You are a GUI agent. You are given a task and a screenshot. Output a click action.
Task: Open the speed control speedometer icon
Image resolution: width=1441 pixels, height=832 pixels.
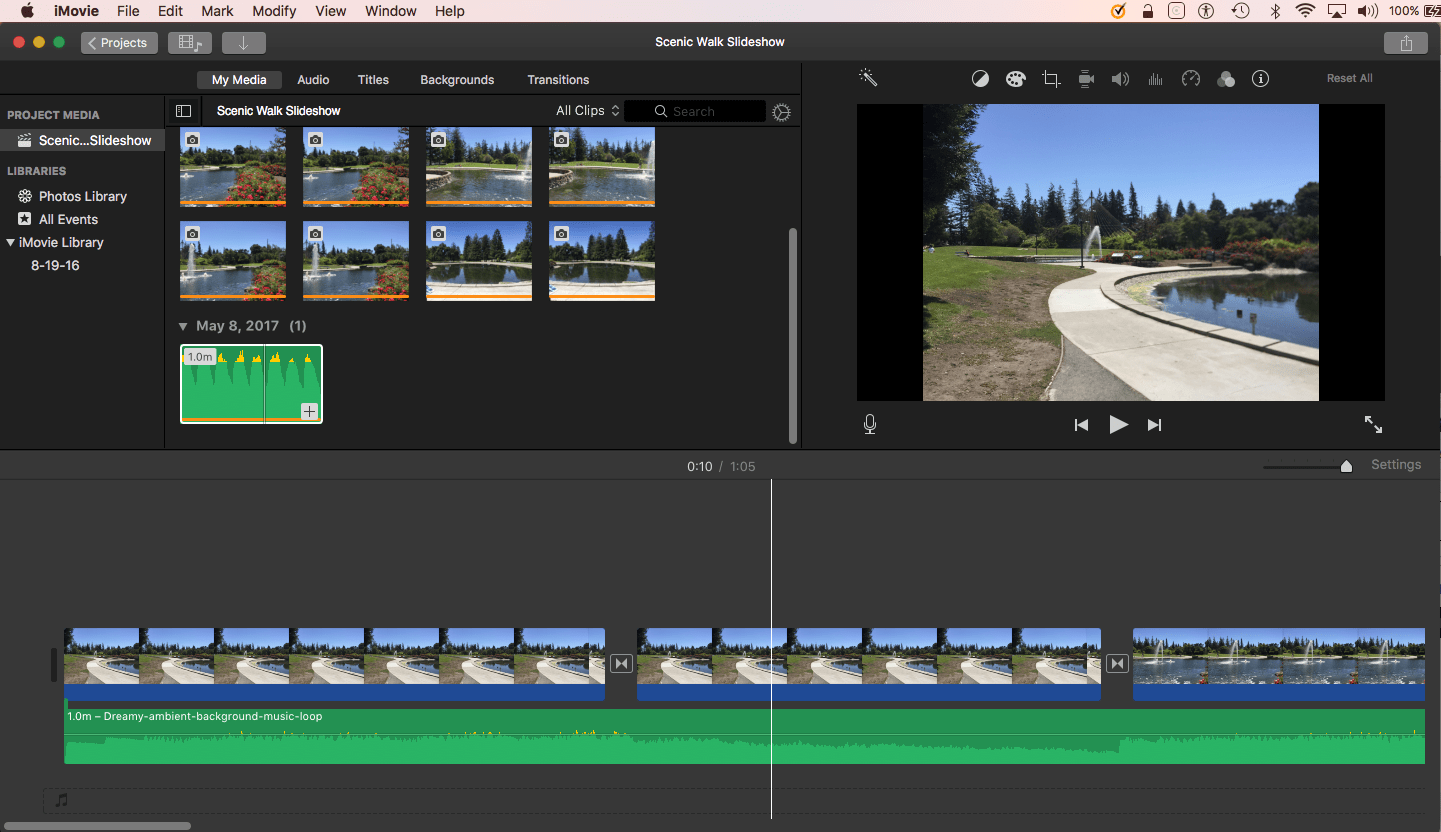(x=1190, y=79)
